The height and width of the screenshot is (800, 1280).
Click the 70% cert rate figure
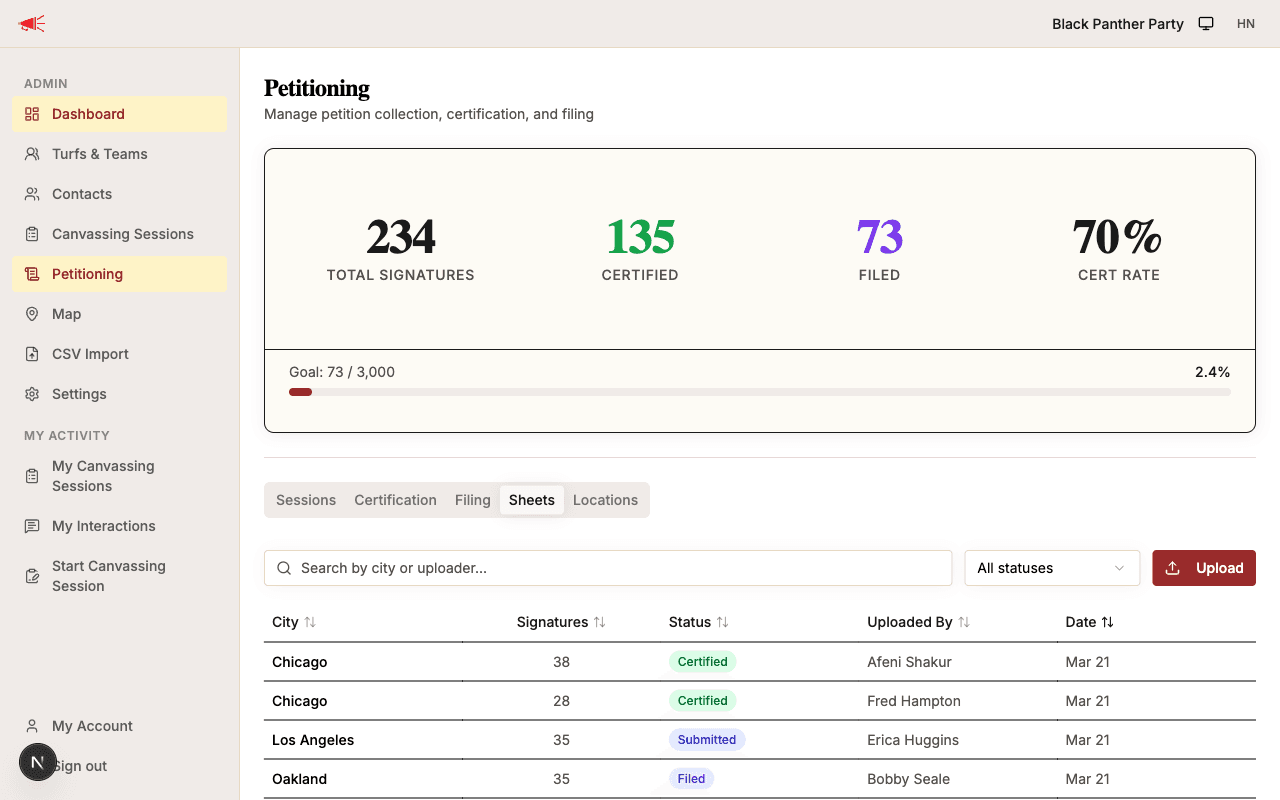(1118, 238)
